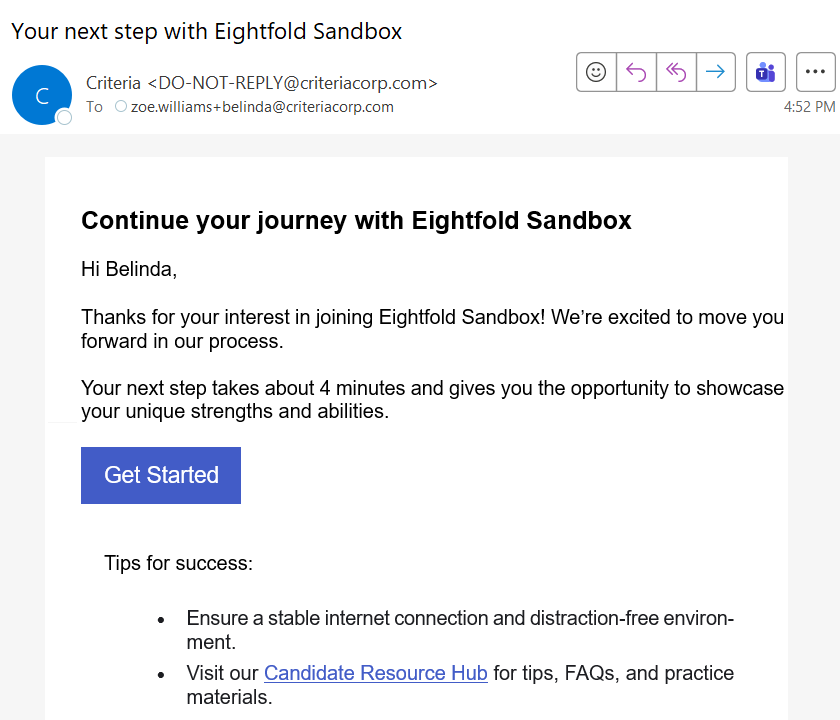The image size is (840, 720).
Task: Click the "Hi Belinda," greeting text
Action: point(129,269)
